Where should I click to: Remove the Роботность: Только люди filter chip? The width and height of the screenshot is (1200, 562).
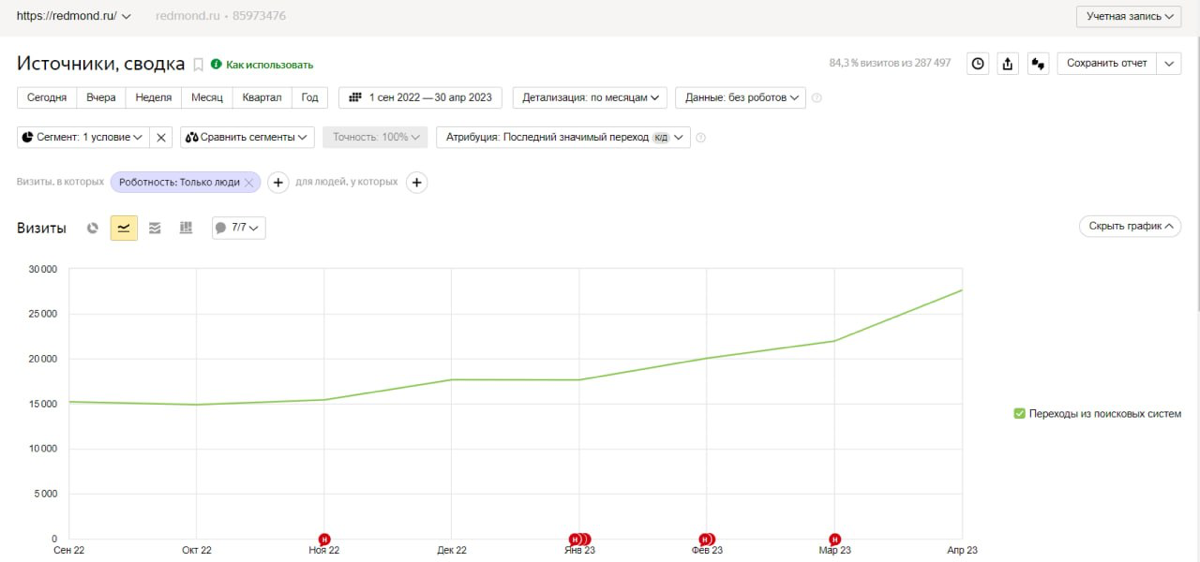pyautogui.click(x=248, y=183)
